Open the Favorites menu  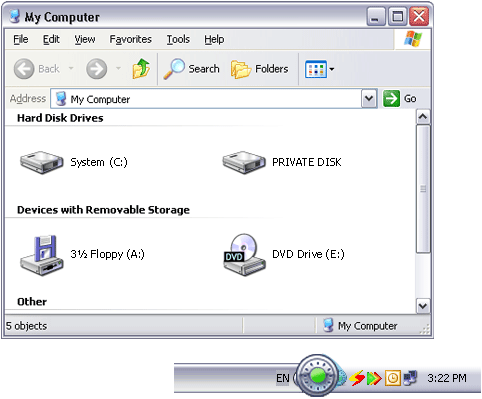[131, 39]
